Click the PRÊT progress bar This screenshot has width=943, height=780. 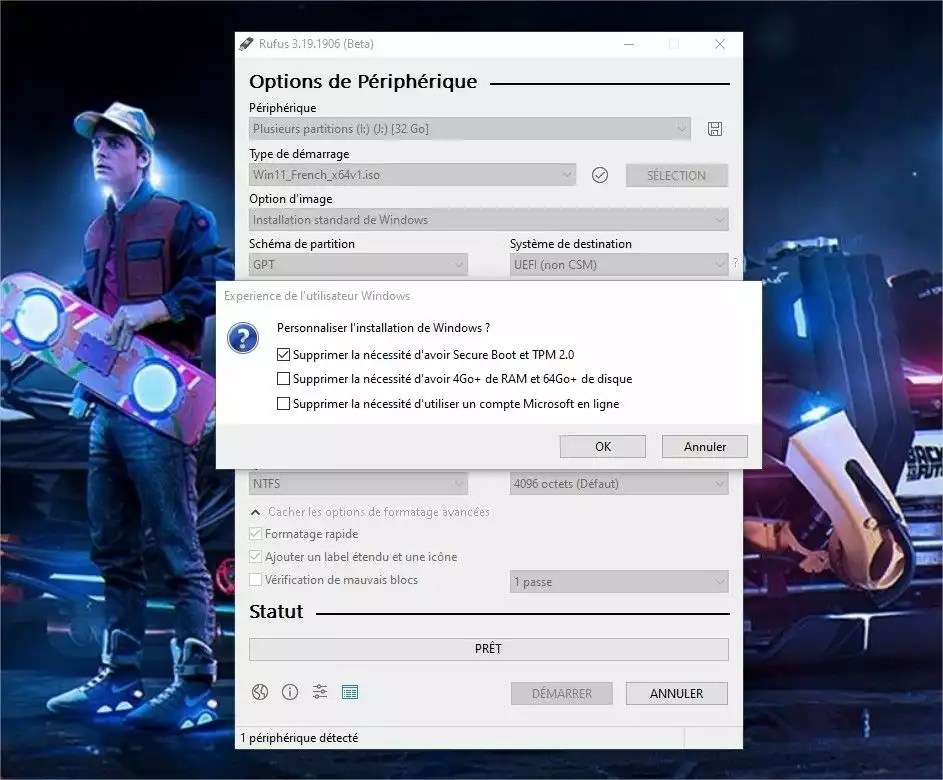coord(488,649)
